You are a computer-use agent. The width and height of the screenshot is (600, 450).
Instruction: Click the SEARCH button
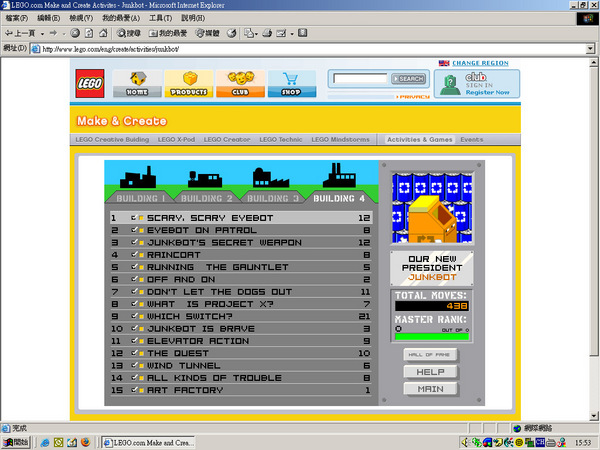(x=408, y=79)
